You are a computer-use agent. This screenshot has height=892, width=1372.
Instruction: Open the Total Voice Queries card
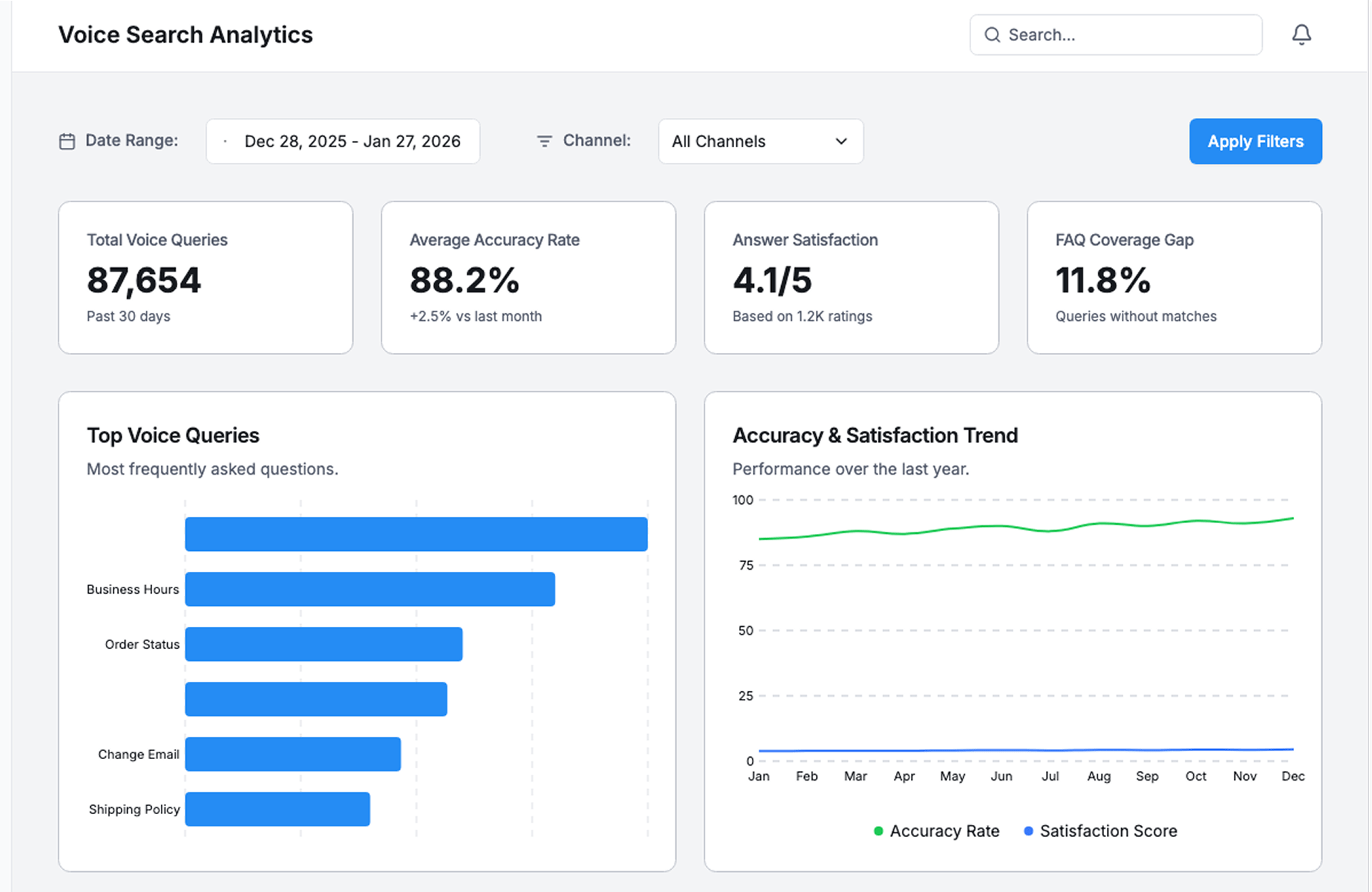205,277
